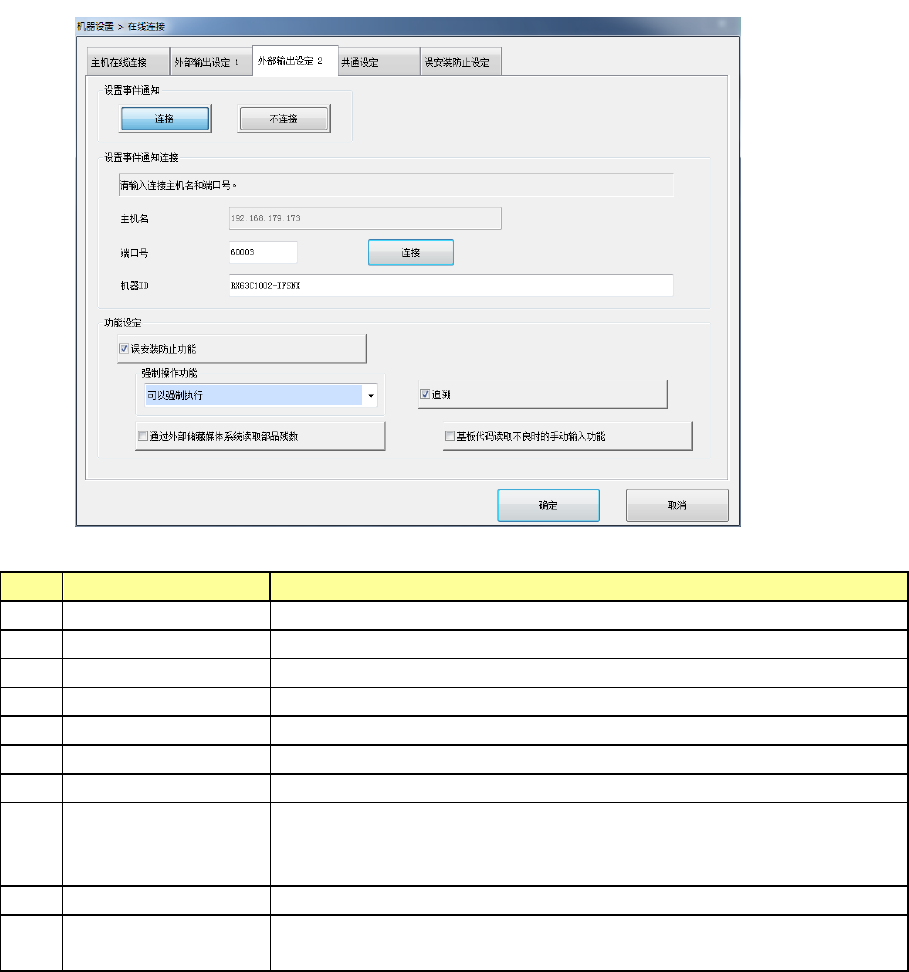Open the 外部输出设定 1 tab
The image size is (909, 972).
point(211,62)
